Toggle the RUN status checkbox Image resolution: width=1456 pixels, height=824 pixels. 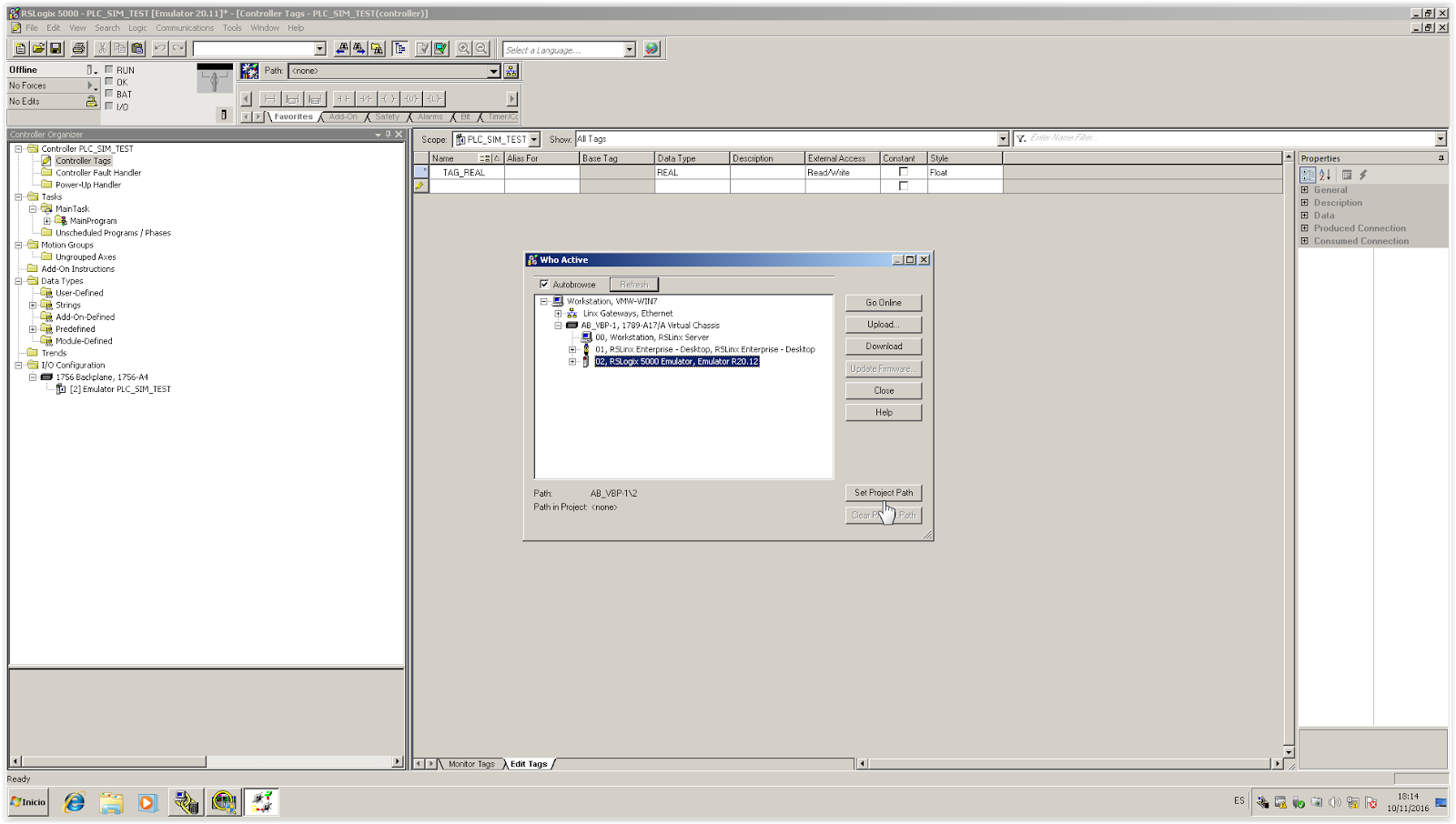click(x=109, y=70)
